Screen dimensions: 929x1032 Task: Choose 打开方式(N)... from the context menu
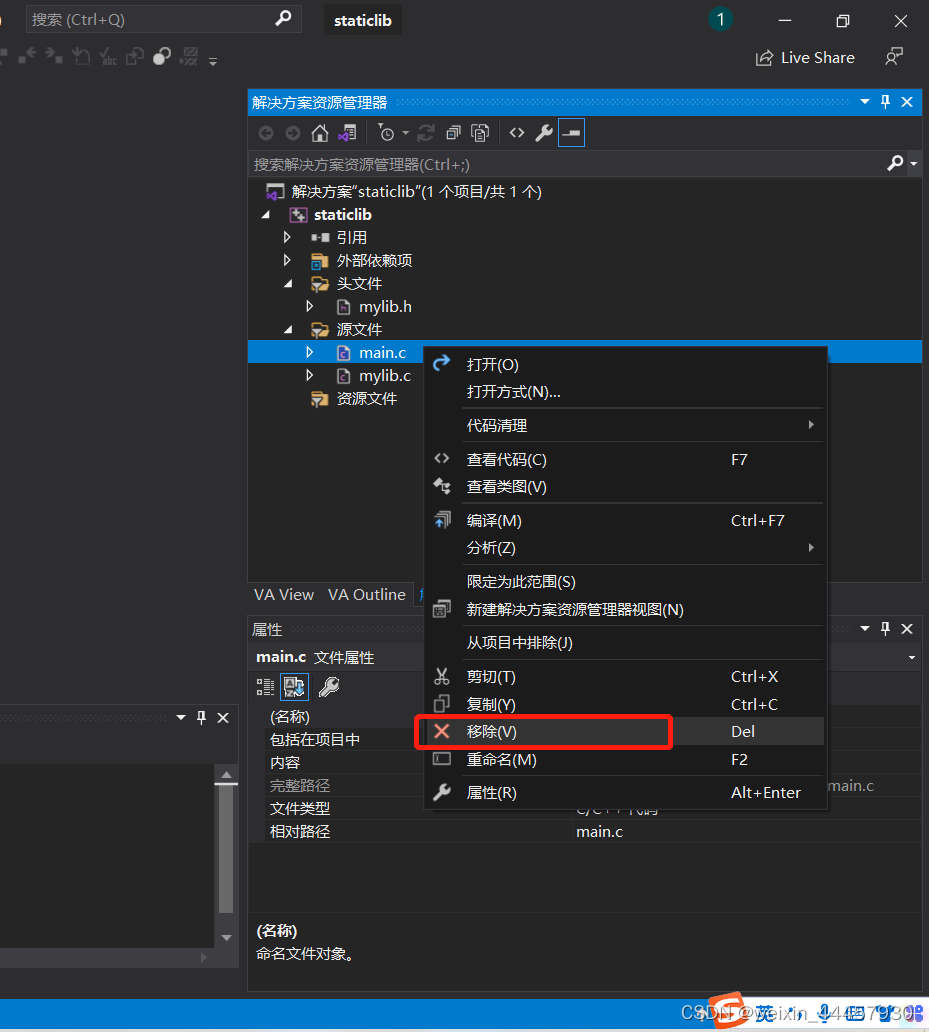pos(624,392)
